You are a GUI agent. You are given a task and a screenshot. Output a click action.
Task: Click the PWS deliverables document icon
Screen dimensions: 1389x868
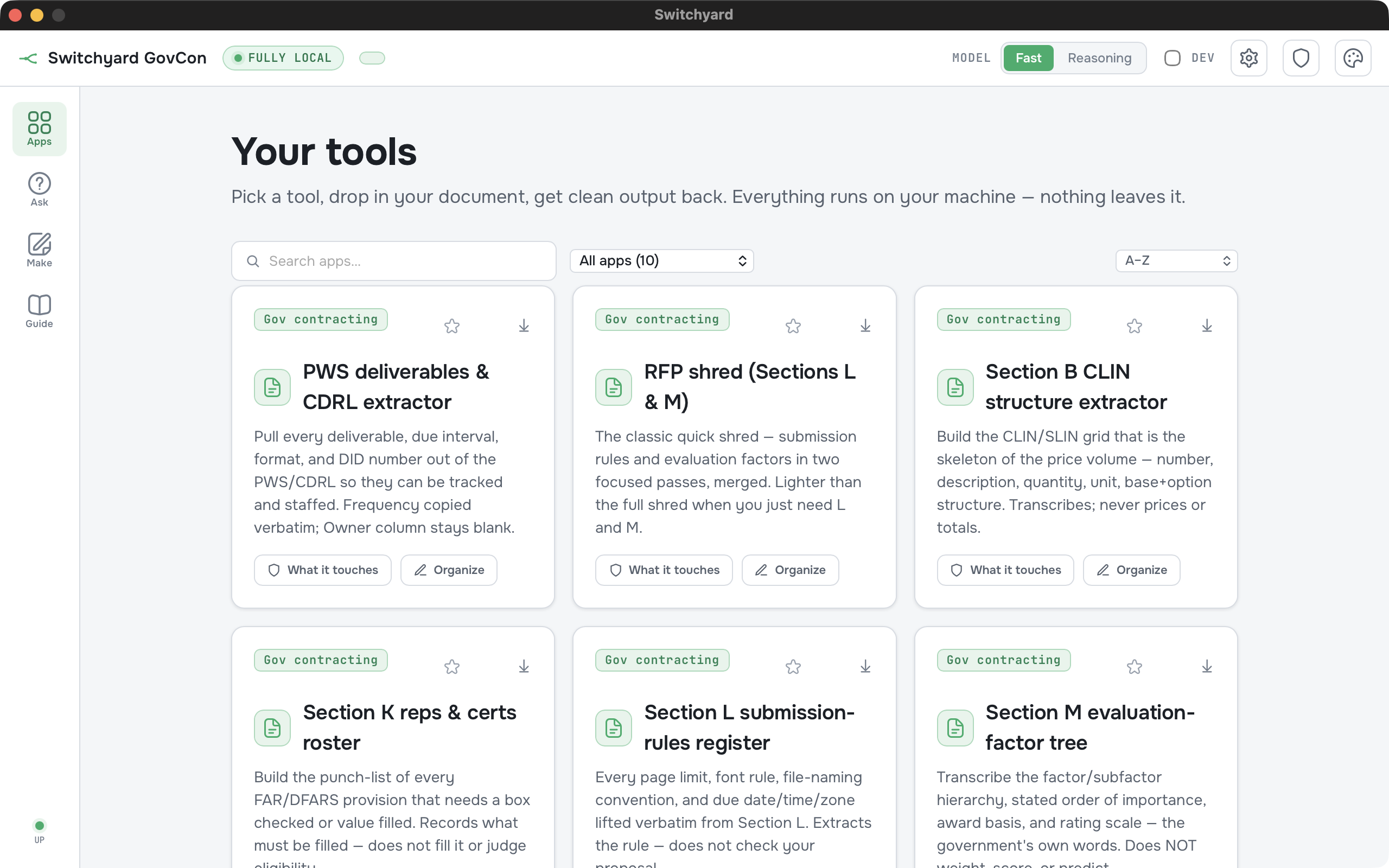pyautogui.click(x=272, y=387)
